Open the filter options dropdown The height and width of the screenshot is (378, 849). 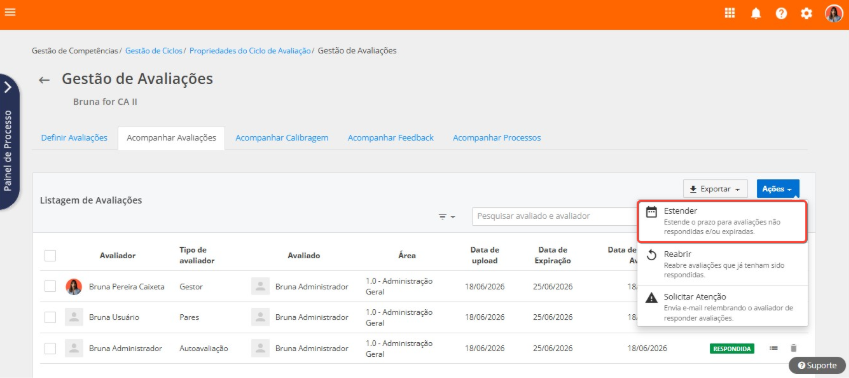click(x=447, y=217)
